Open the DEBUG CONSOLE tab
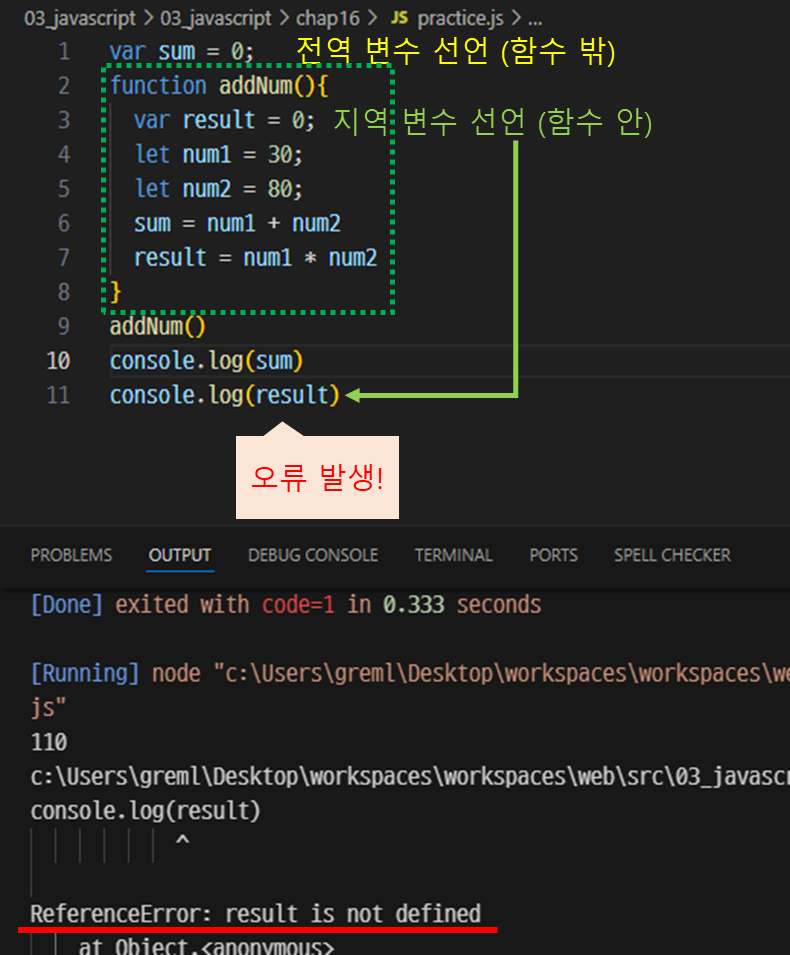The width and height of the screenshot is (790, 955). point(313,555)
